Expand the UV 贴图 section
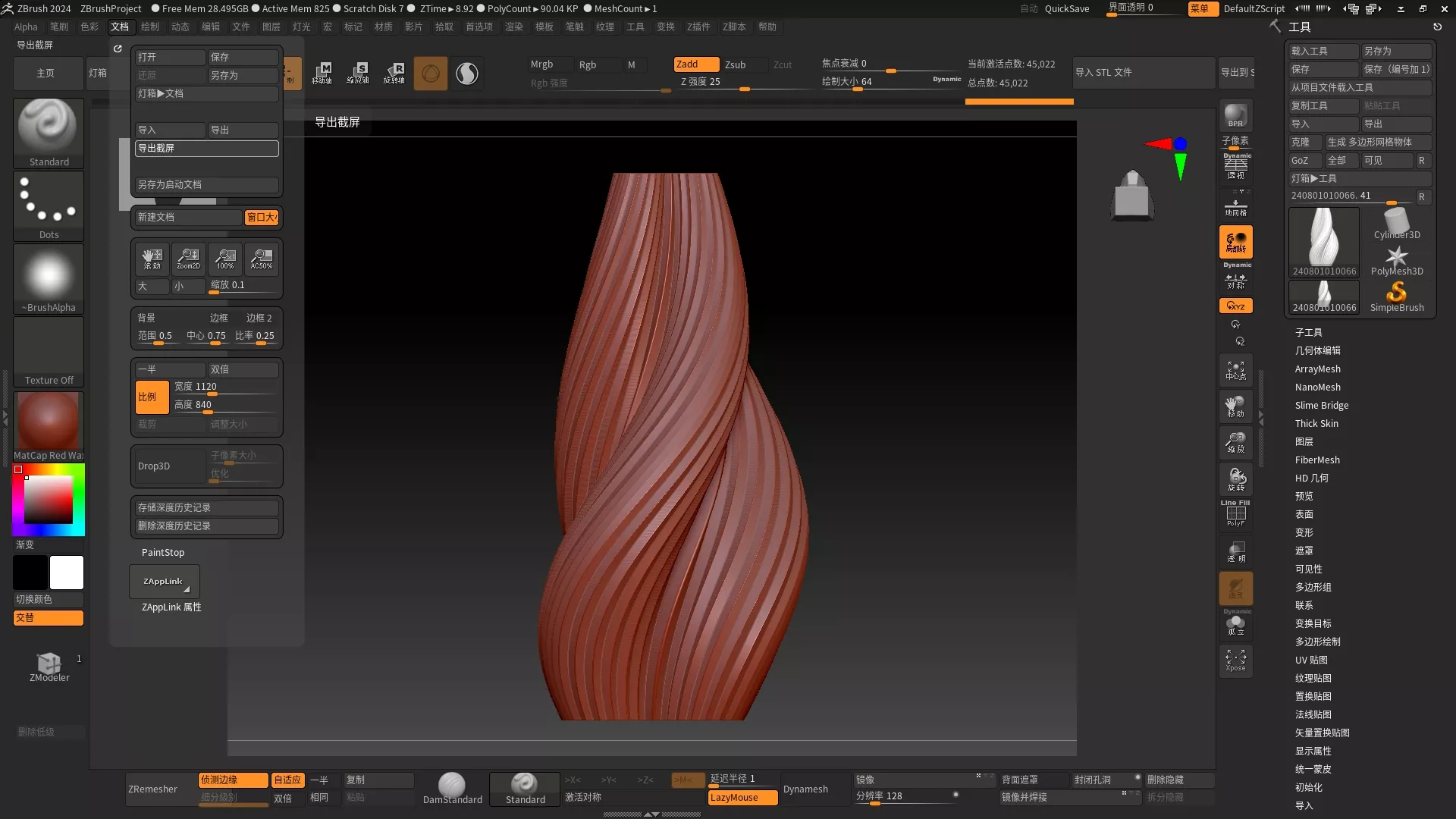The image size is (1456, 819). [x=1311, y=660]
